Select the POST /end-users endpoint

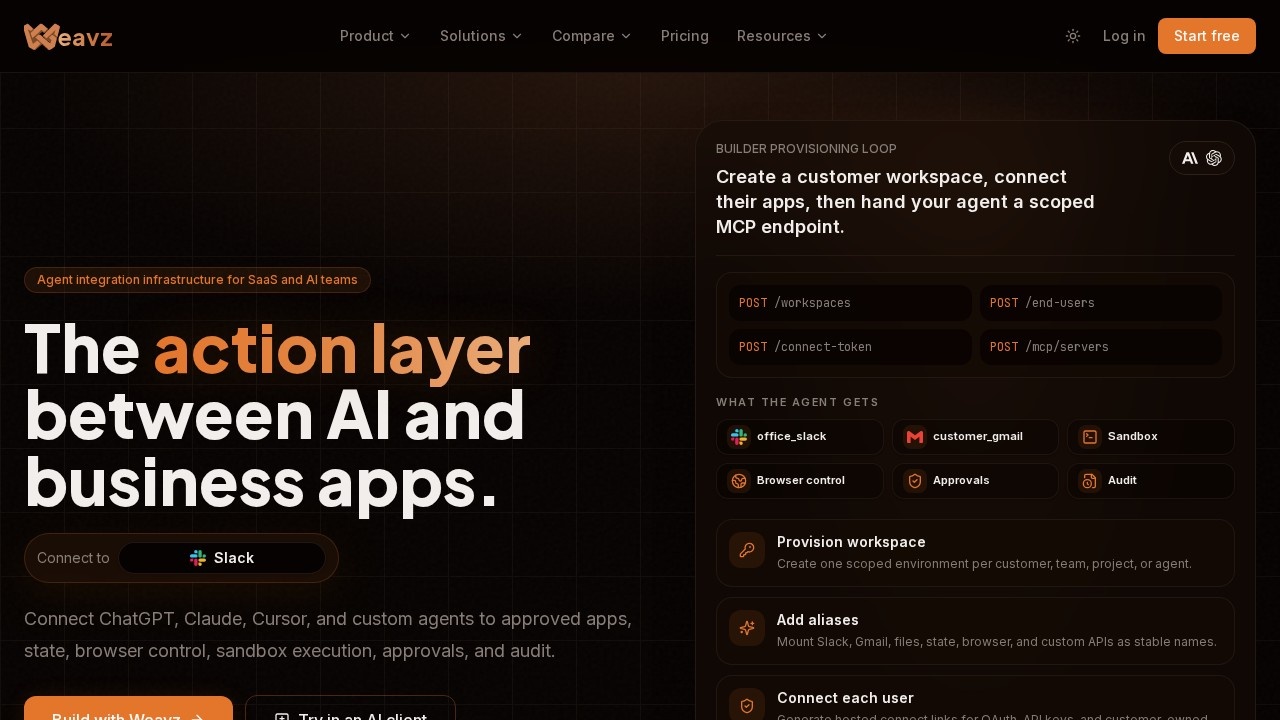[1101, 303]
